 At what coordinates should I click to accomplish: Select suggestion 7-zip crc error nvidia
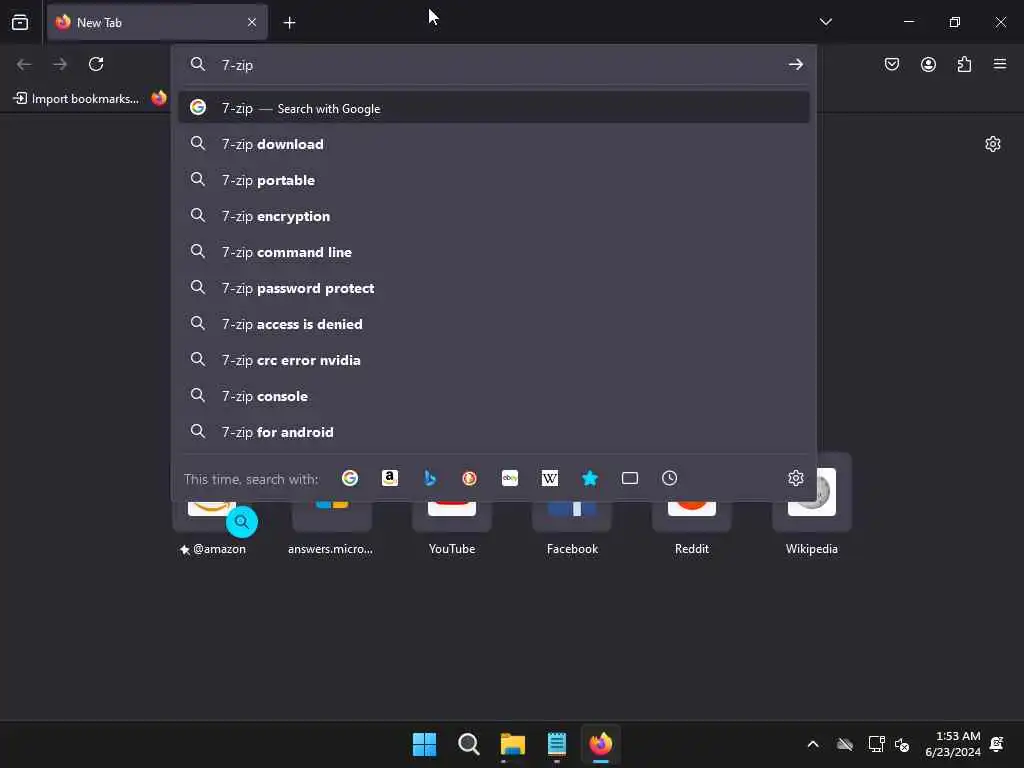[x=494, y=359]
